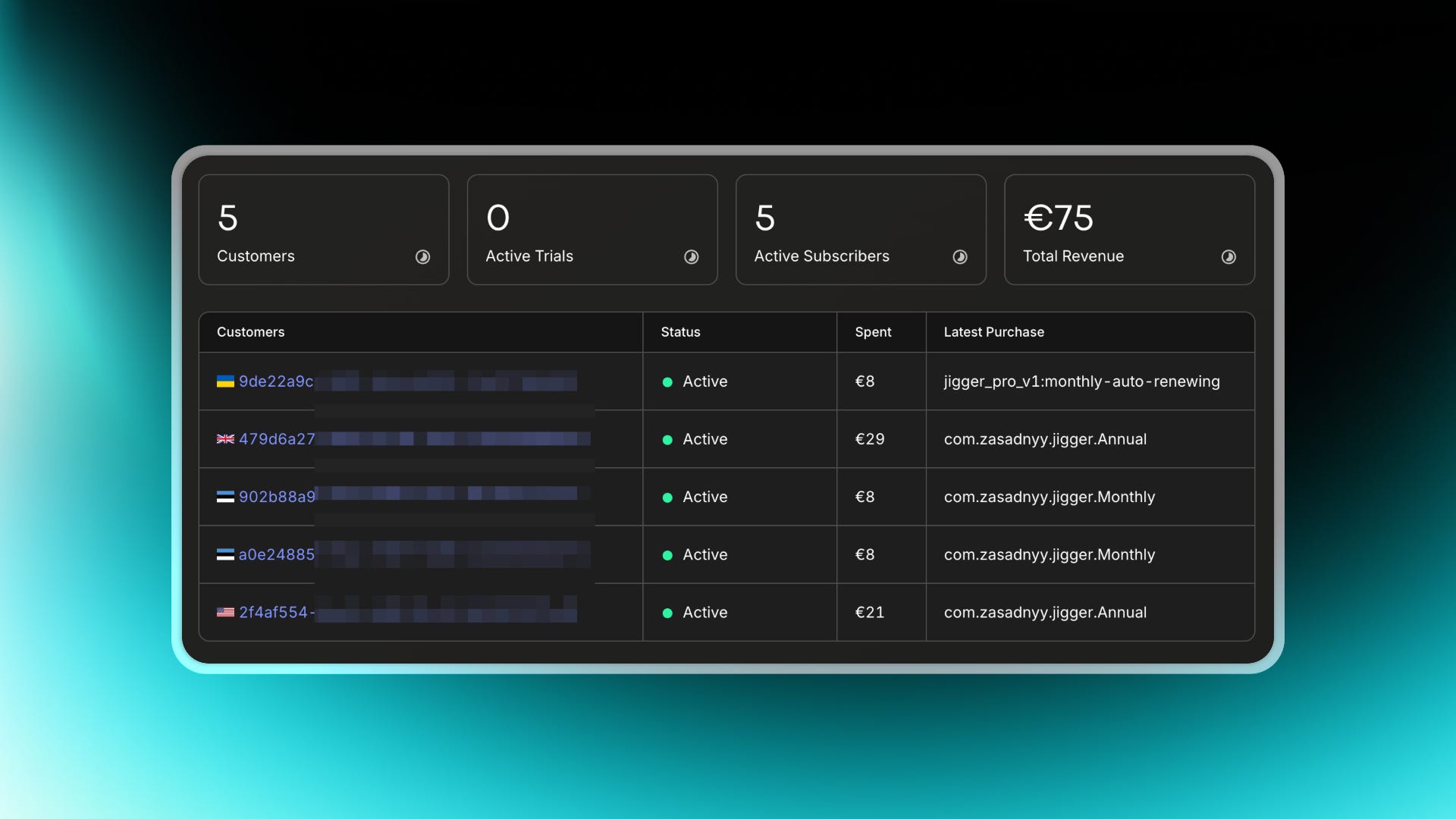Viewport: 1456px width, 819px height.
Task: Click the chart icon in the Customers card
Action: pos(422,257)
